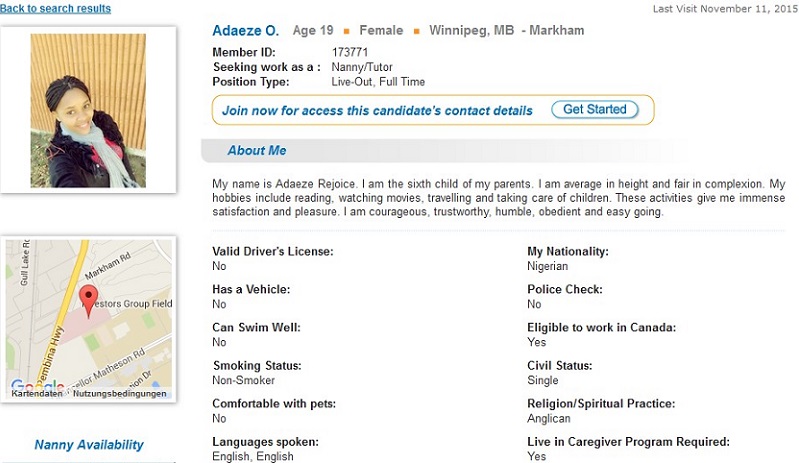Click the orange bullet before Female
The width and height of the screenshot is (799, 463).
pyautogui.click(x=347, y=32)
